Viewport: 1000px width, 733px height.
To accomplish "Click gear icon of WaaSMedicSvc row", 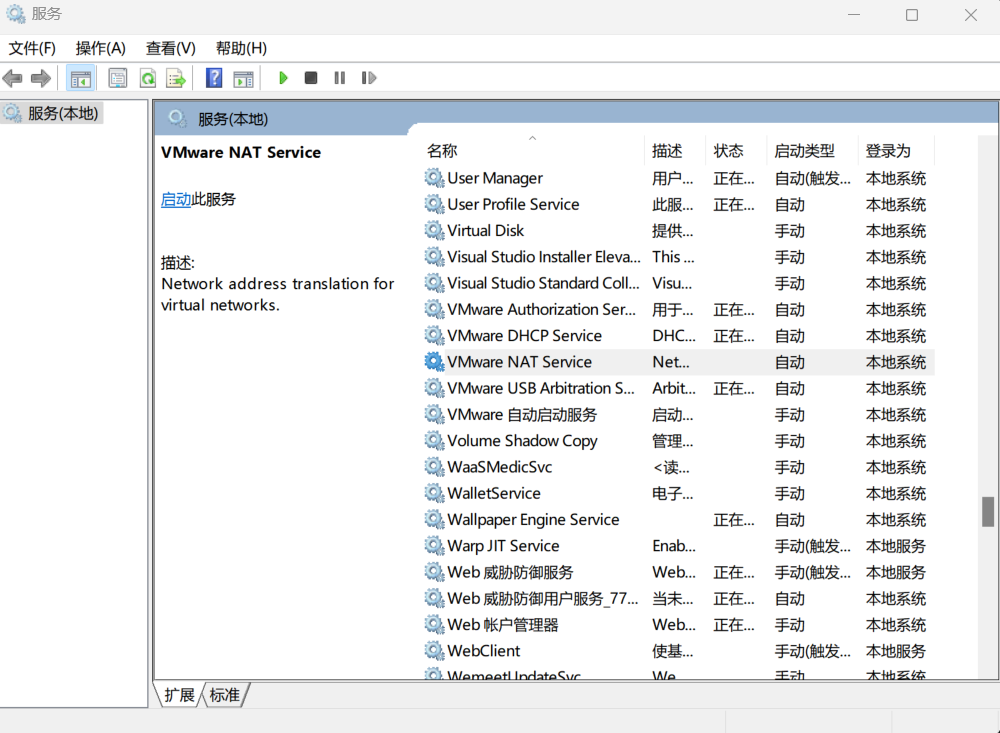I will (x=434, y=467).
